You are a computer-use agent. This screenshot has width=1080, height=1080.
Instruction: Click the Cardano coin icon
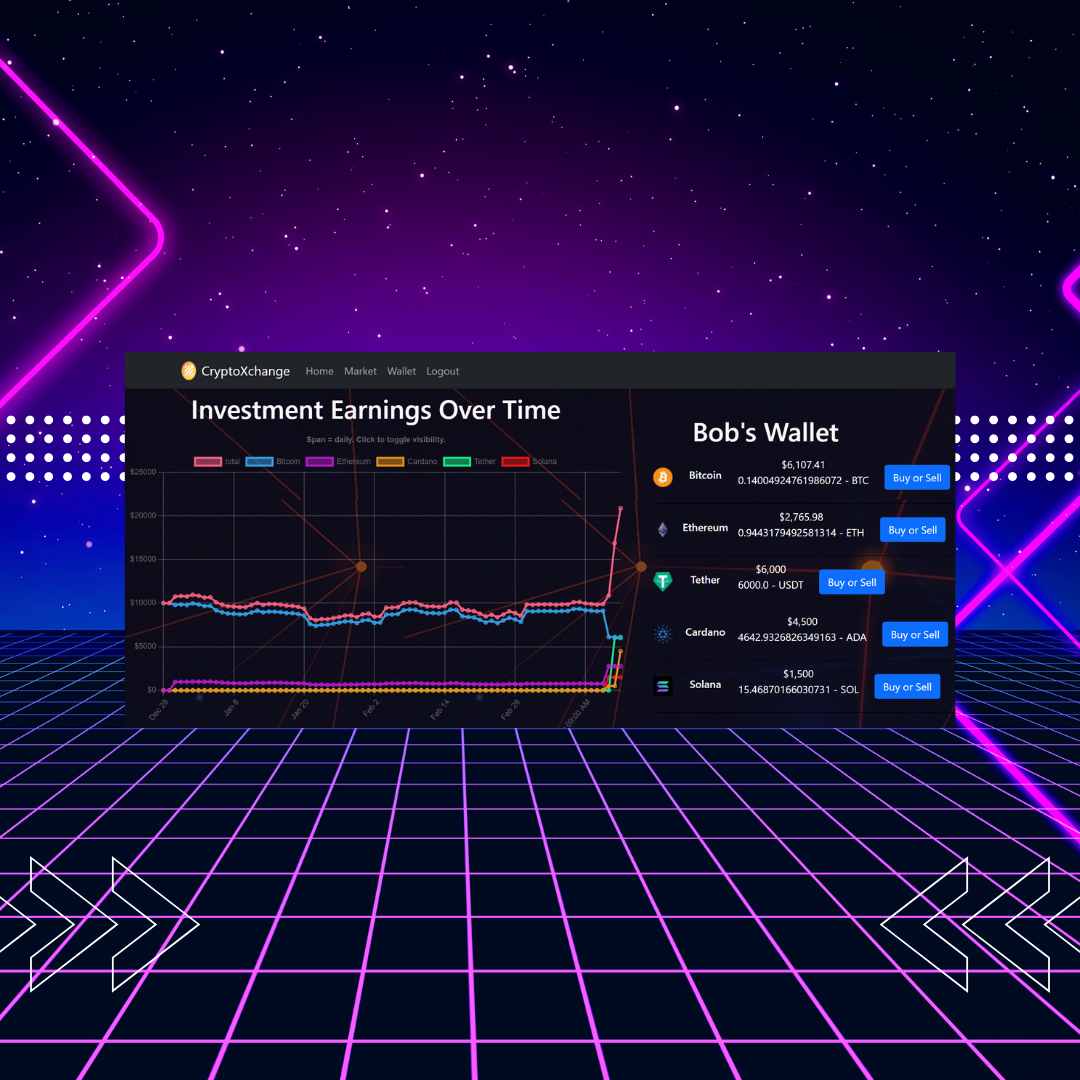pos(662,635)
